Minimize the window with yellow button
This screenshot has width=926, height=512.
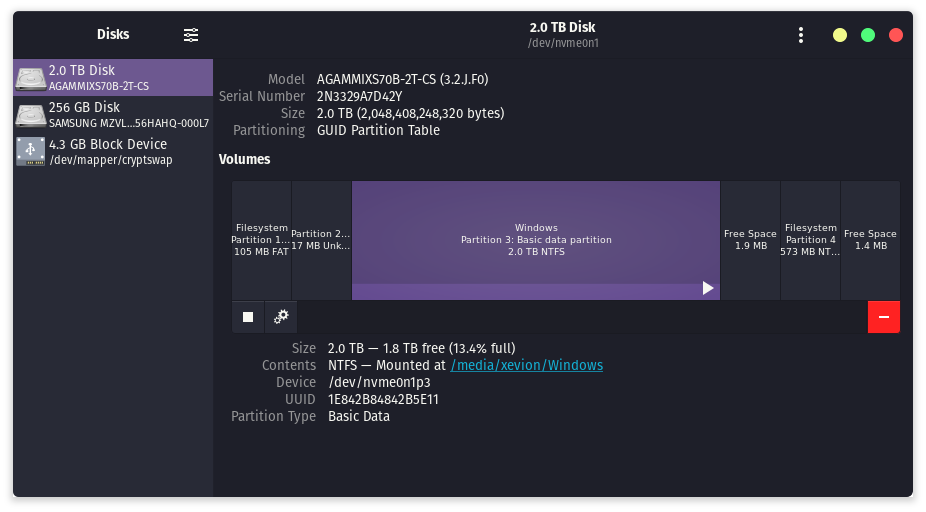(840, 35)
